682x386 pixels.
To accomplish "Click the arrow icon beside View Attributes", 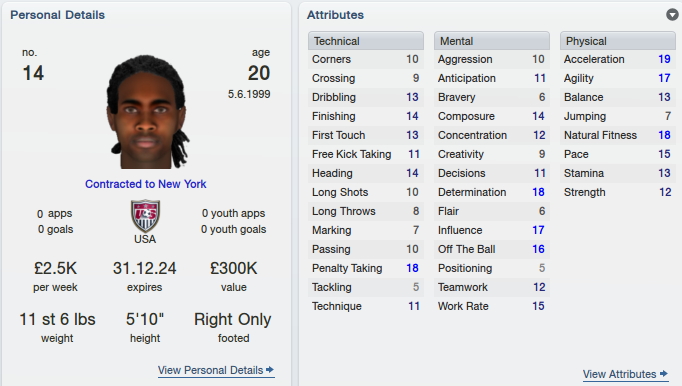I will (x=664, y=373).
